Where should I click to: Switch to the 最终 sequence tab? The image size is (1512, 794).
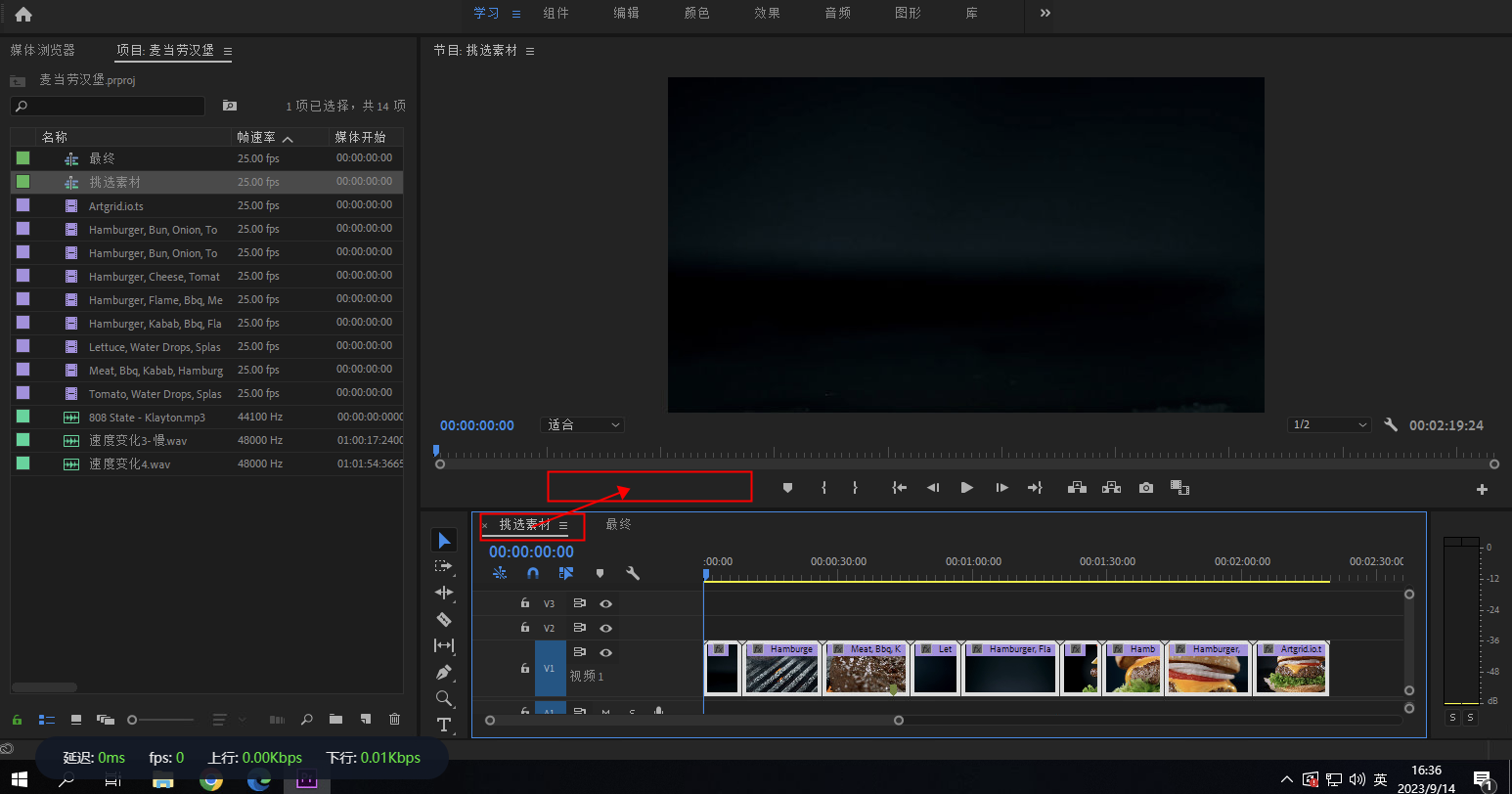[618, 524]
